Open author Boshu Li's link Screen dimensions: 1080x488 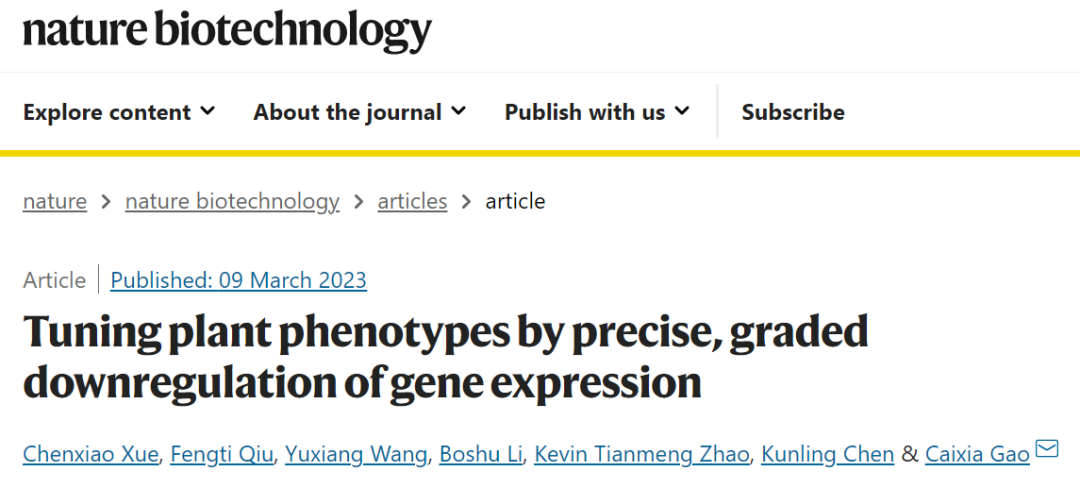481,455
